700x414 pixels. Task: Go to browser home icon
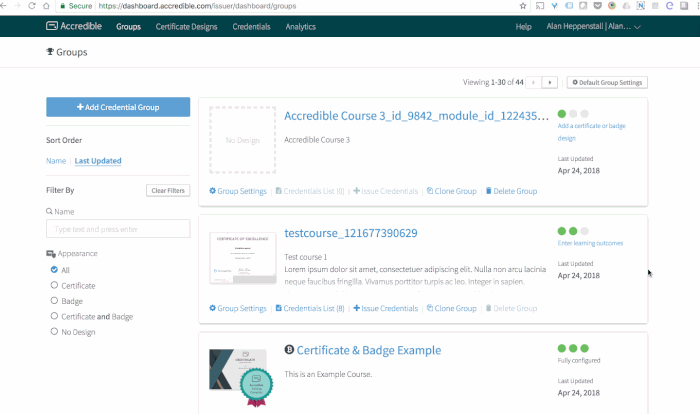(x=46, y=6)
